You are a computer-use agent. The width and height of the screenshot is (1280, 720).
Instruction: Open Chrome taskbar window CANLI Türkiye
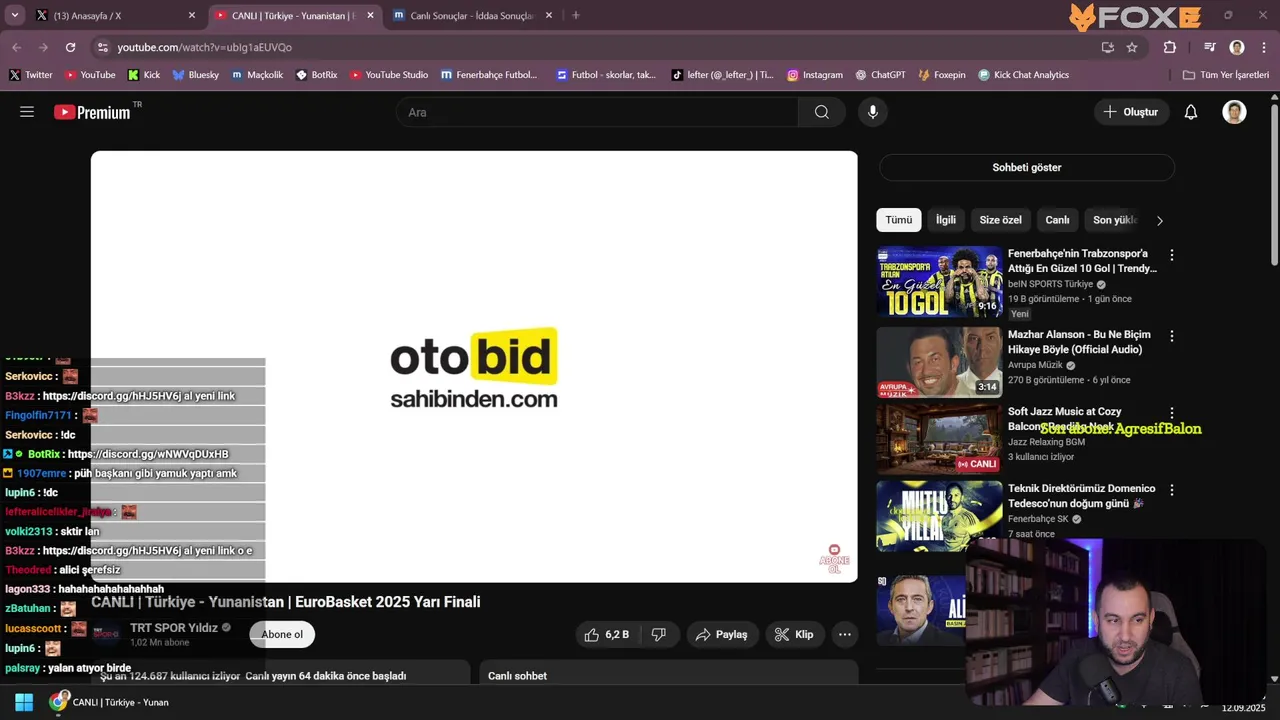pos(112,702)
